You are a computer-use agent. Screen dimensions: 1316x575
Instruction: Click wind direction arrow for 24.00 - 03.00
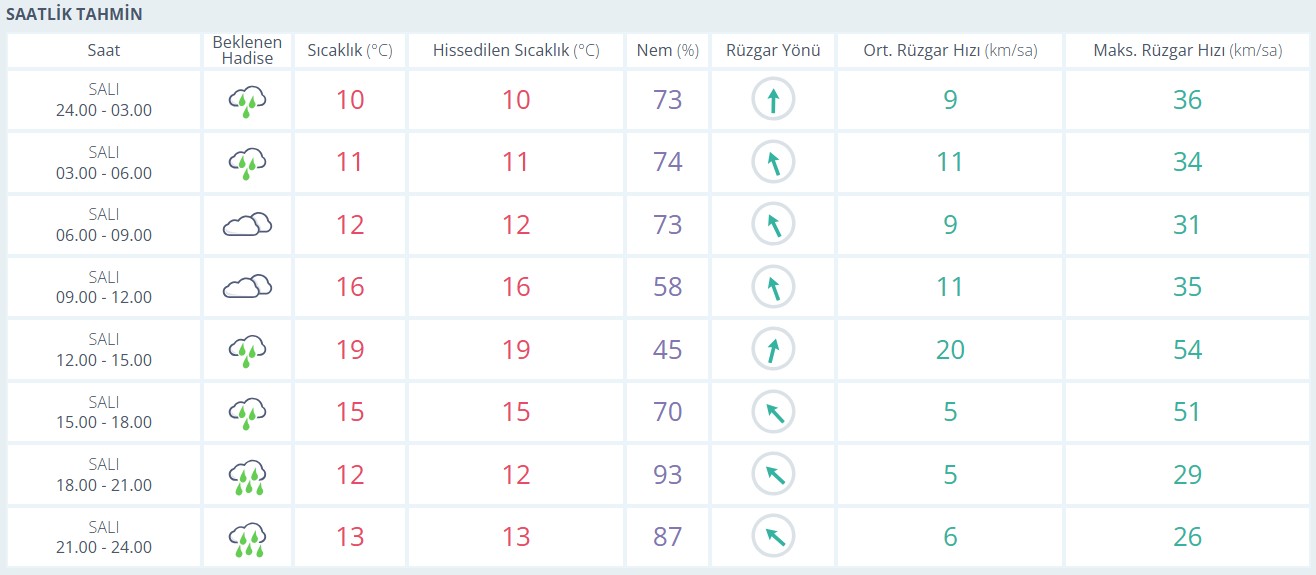[x=772, y=100]
